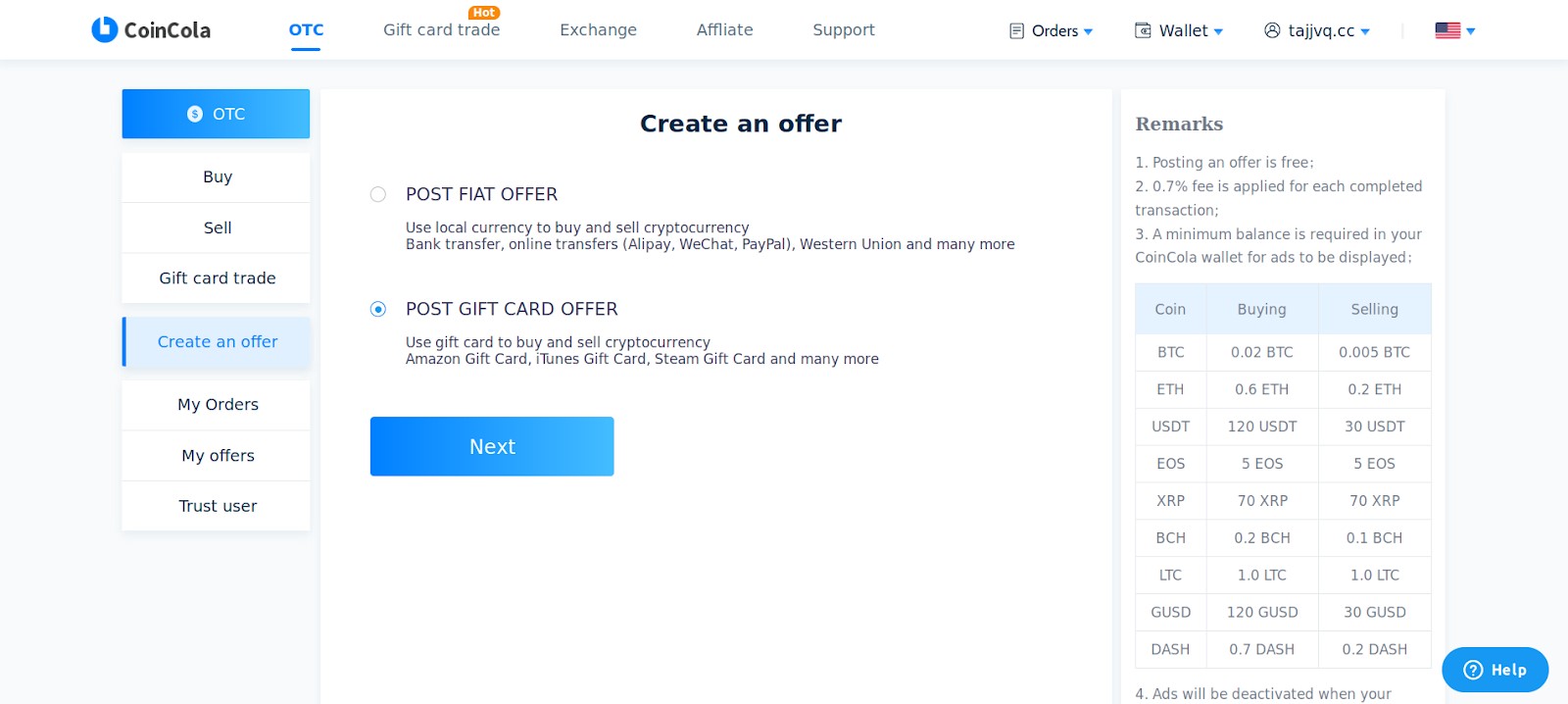This screenshot has width=1568, height=704.
Task: Click the fiat offer description 'Use local currency to buy and sell cryptocurrency'
Action: pyautogui.click(x=577, y=227)
